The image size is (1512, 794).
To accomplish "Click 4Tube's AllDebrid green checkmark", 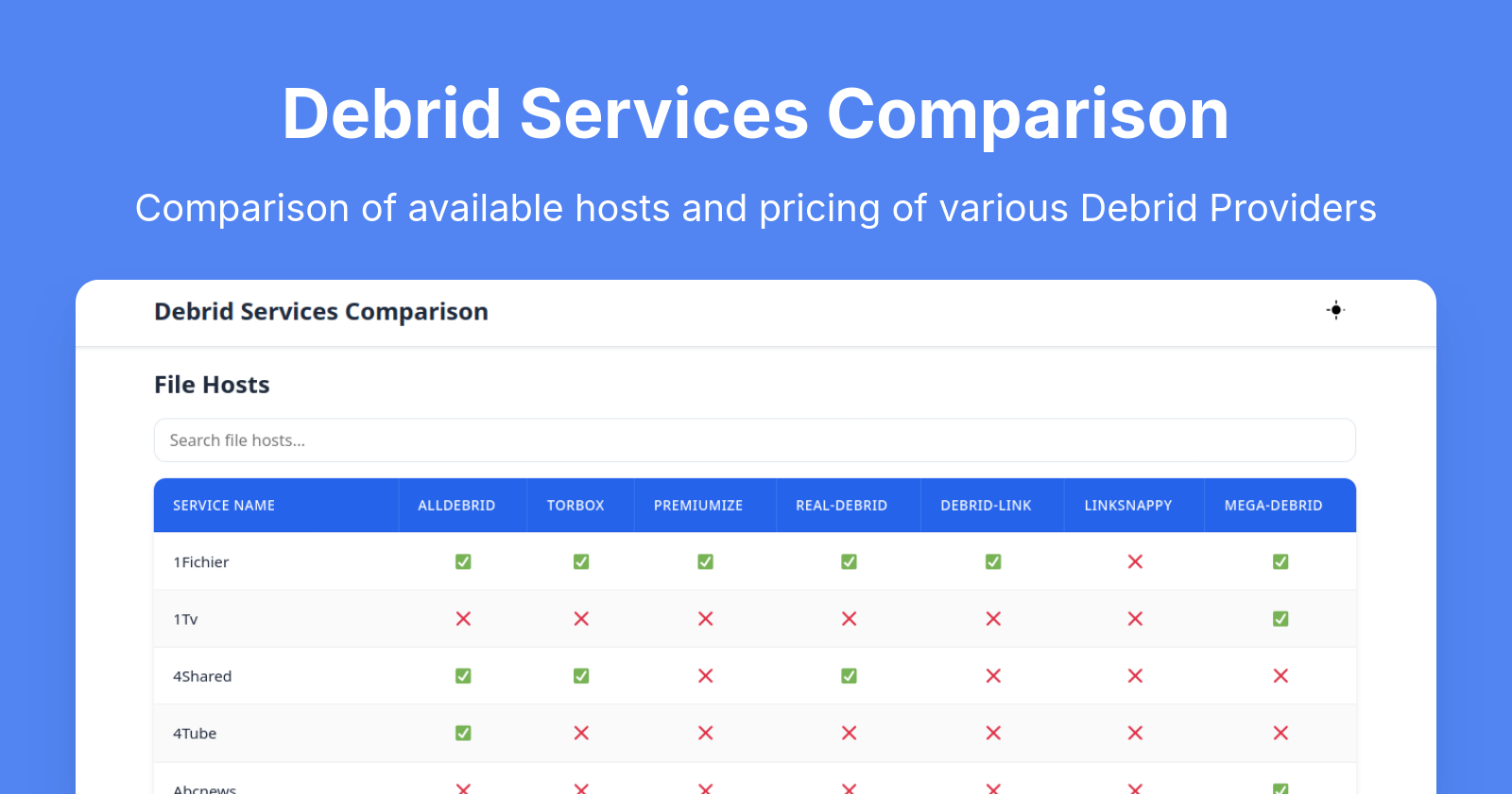I will [463, 733].
